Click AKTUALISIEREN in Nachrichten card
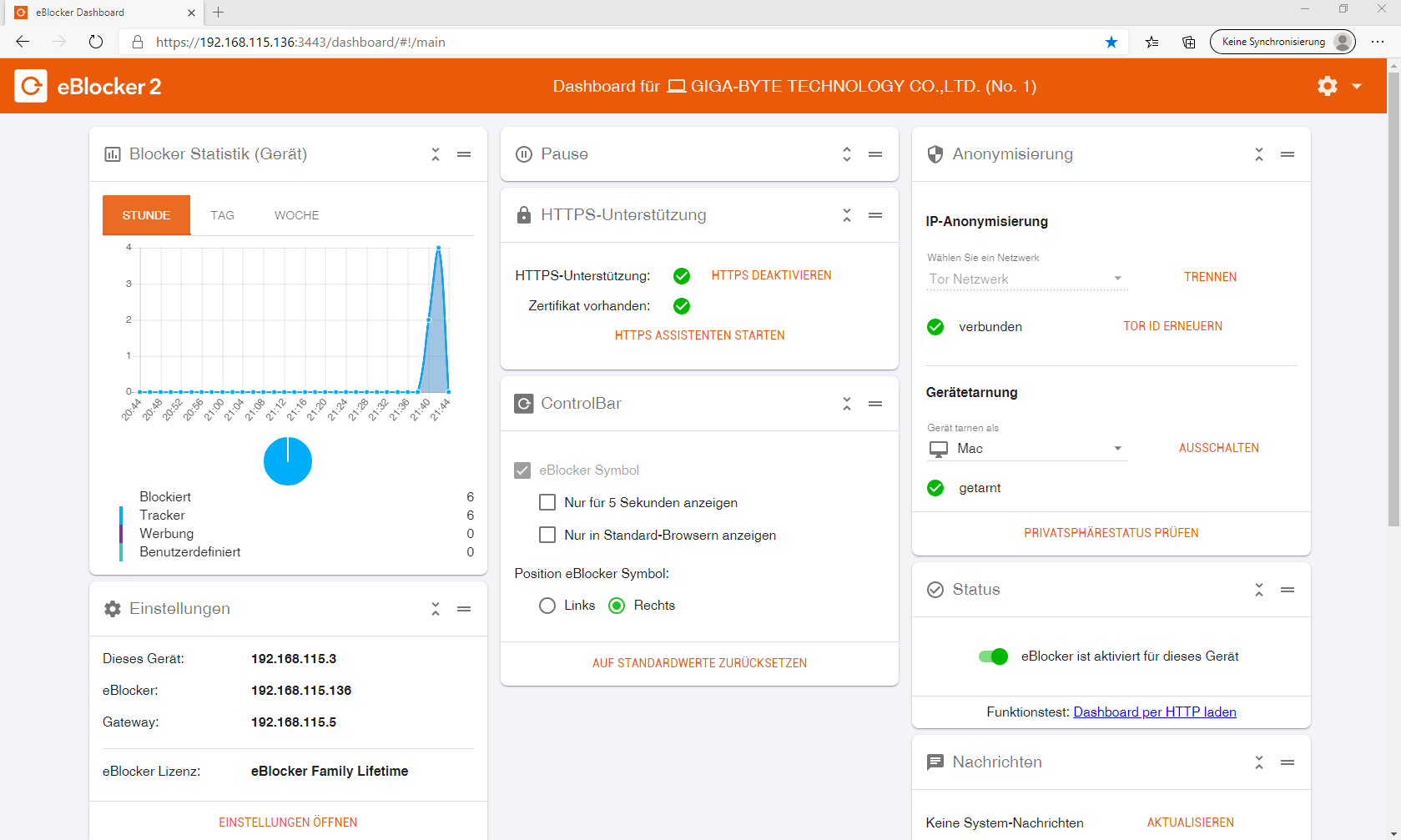This screenshot has height=840, width=1401. [x=1191, y=822]
